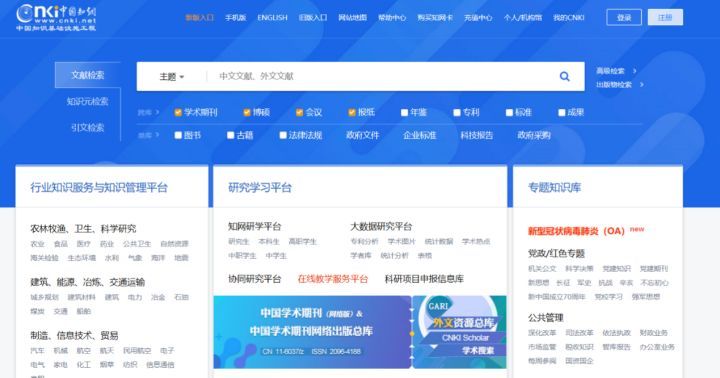Click the 注册 button
Image resolution: width=720 pixels, height=378 pixels.
click(665, 17)
